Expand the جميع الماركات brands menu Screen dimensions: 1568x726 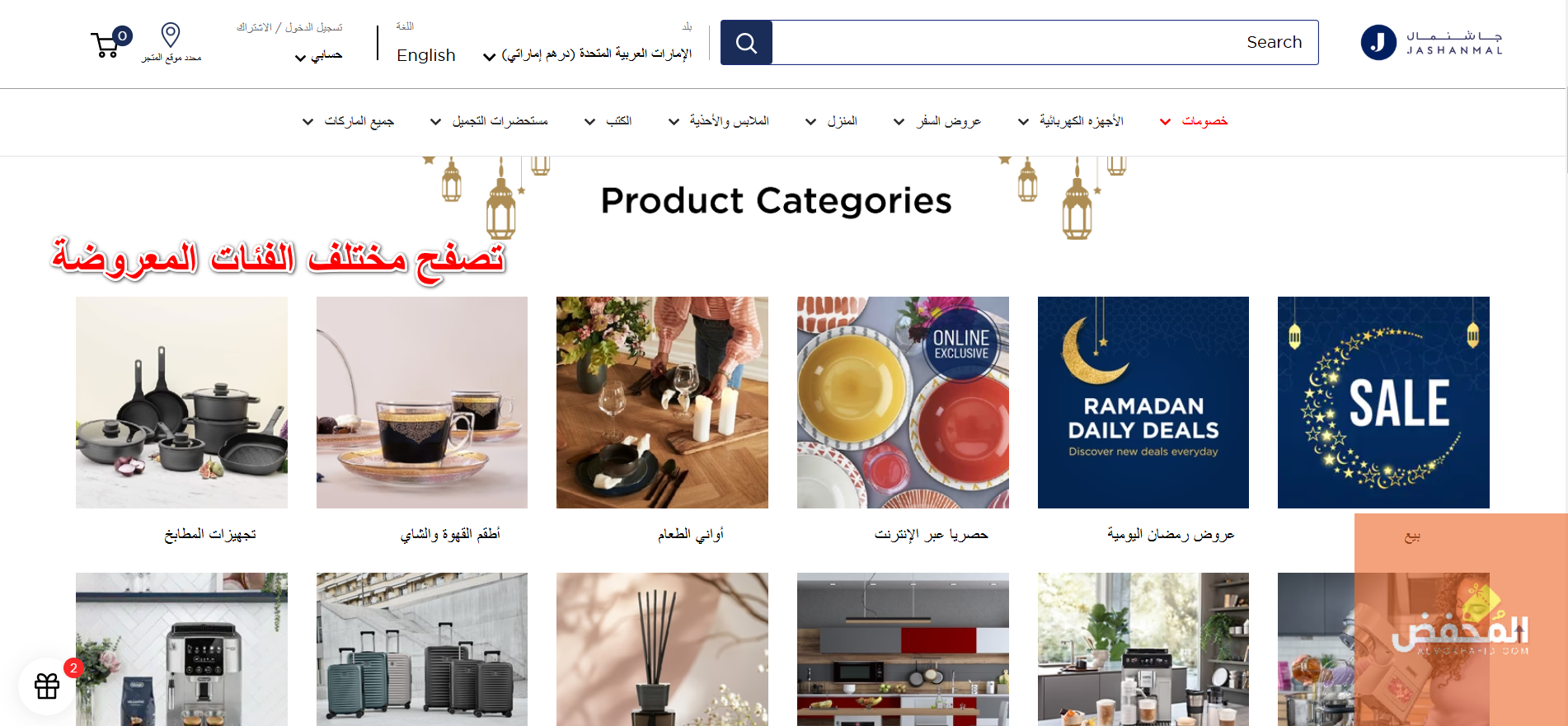(x=349, y=121)
